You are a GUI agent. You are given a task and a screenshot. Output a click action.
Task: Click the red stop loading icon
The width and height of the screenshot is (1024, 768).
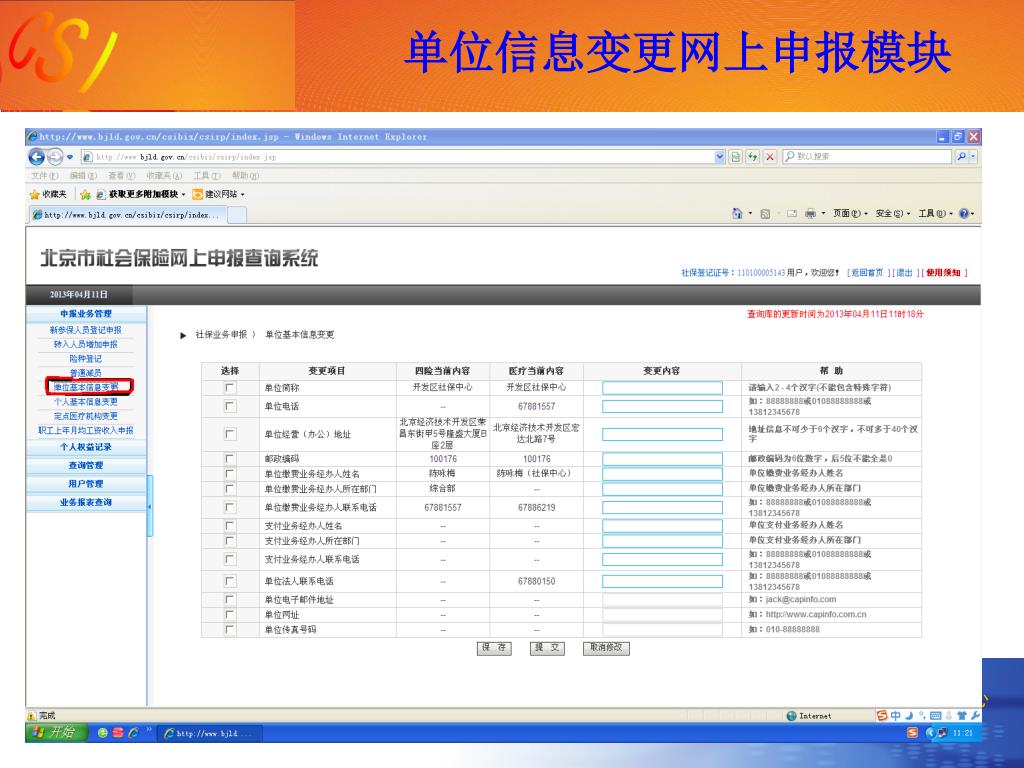pos(770,157)
